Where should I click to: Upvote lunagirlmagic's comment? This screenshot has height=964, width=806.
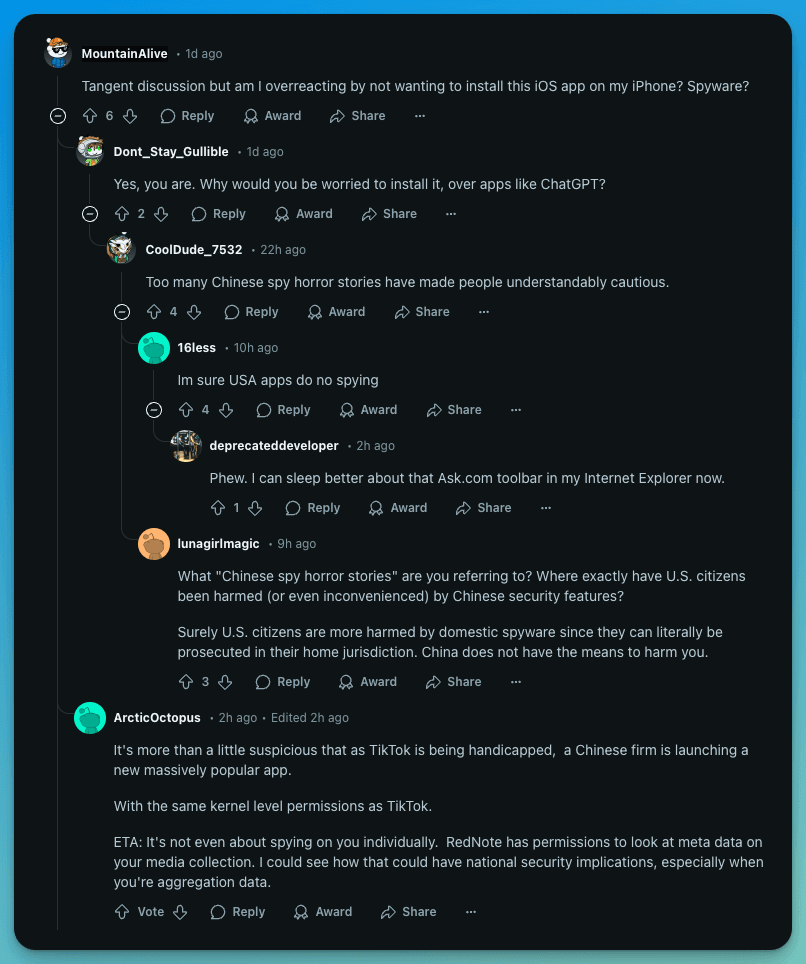187,681
